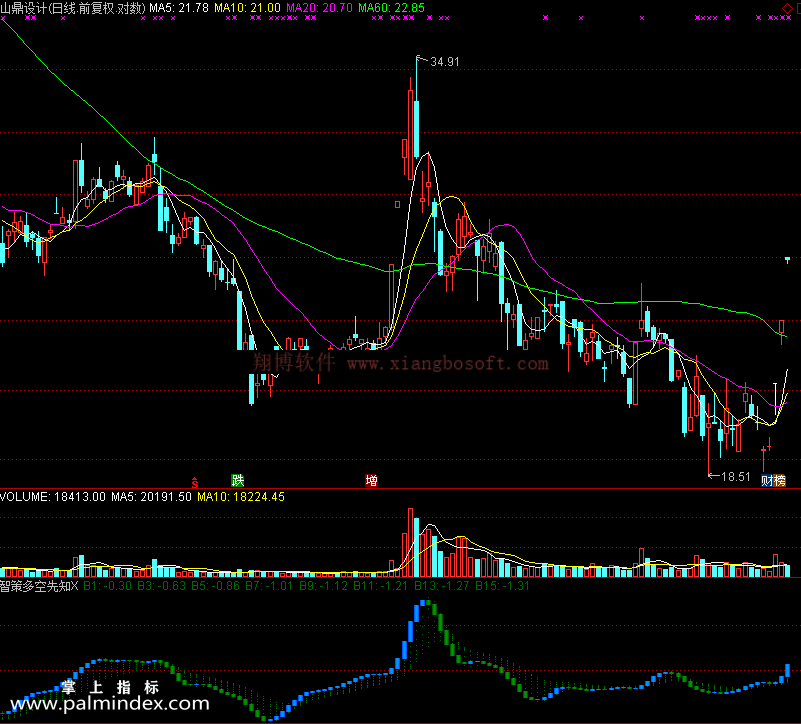This screenshot has height=724, width=801.
Task: Click the B7: -1.01 indicator value
Action: [x=269, y=586]
